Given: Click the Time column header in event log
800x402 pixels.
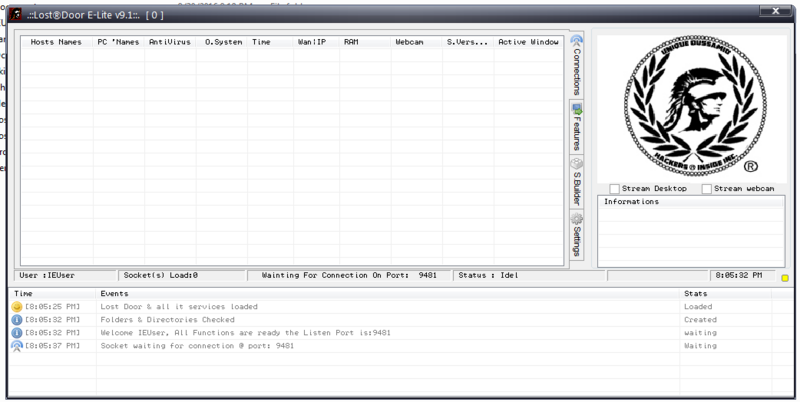Looking at the screenshot, I should coord(52,293).
